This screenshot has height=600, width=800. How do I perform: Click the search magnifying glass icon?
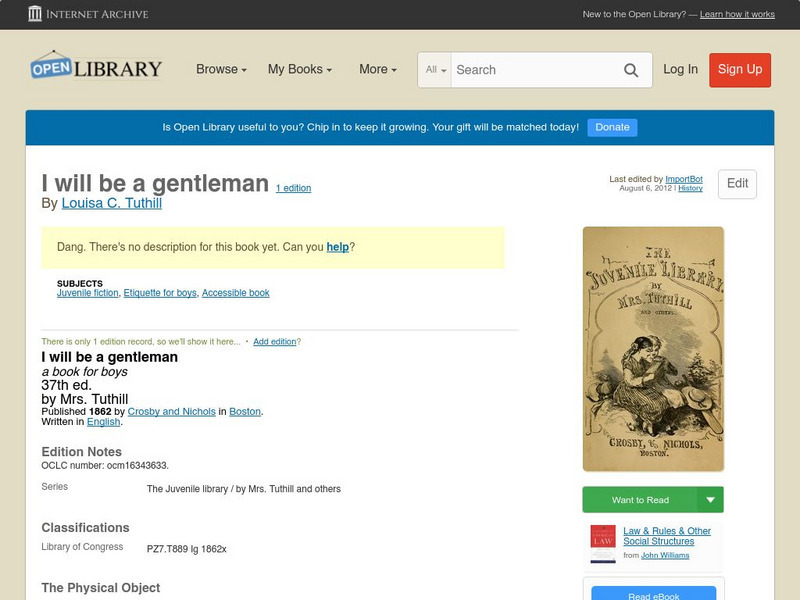coord(631,70)
